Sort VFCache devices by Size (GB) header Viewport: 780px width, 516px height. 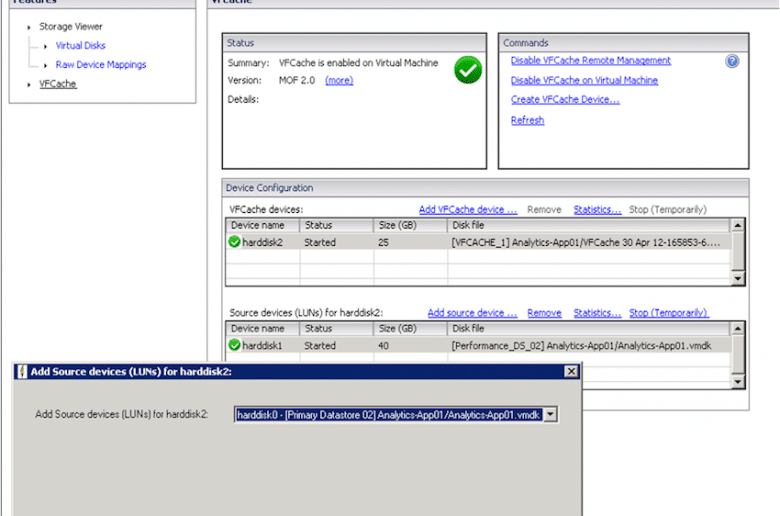[x=410, y=225]
